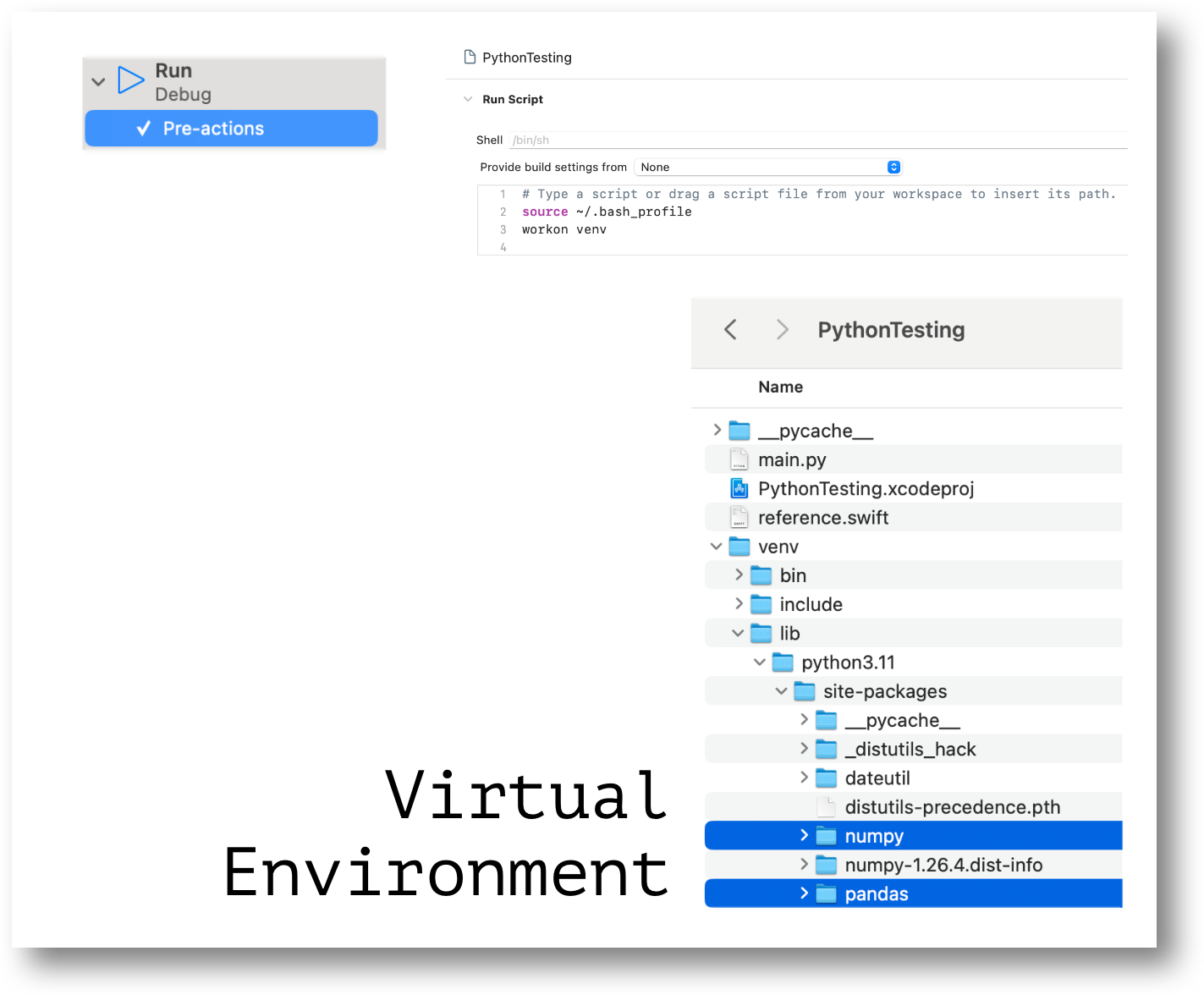Select the main.py file name
Viewport: 1204px width, 995px height.
click(792, 459)
